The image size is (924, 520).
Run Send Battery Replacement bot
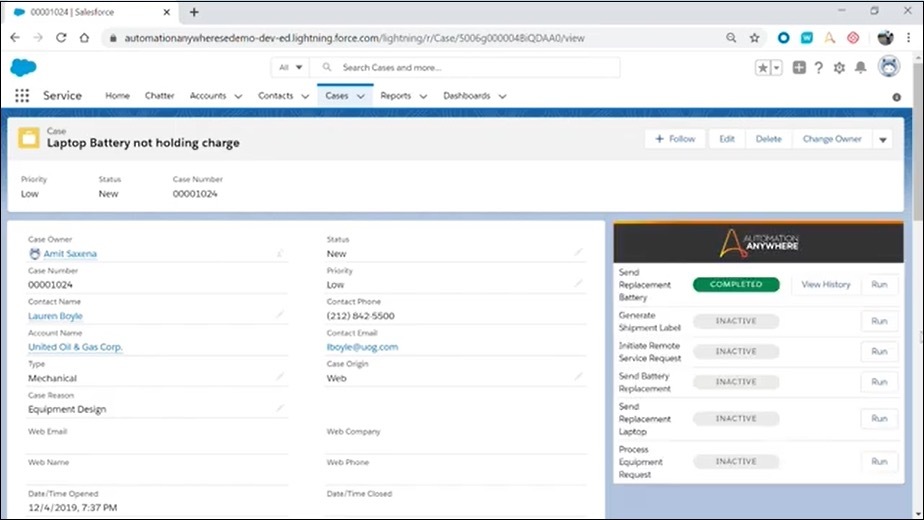tap(879, 382)
